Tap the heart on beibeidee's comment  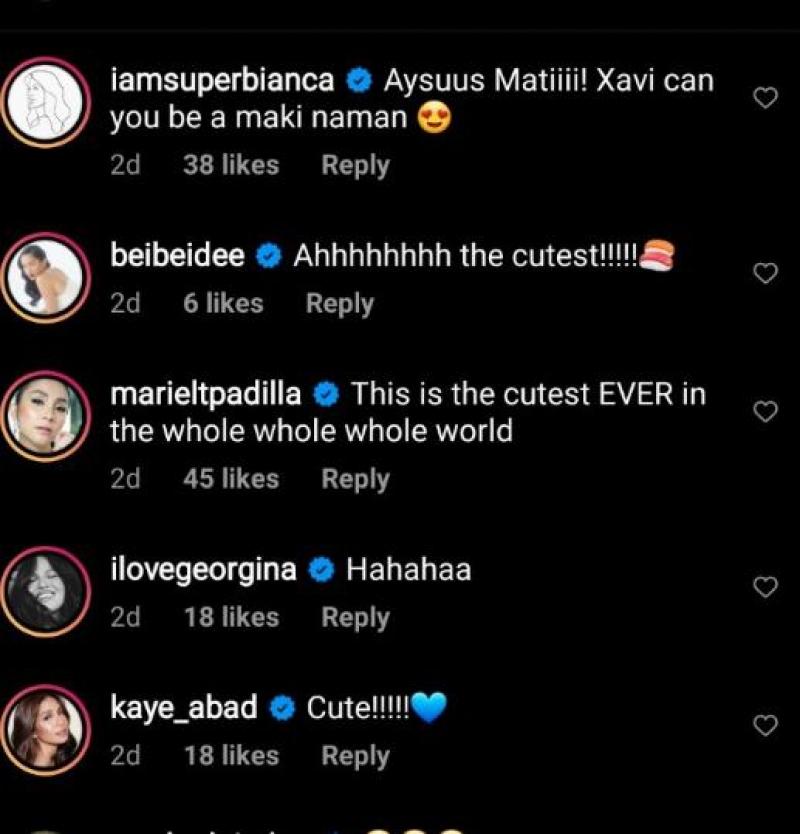765,273
